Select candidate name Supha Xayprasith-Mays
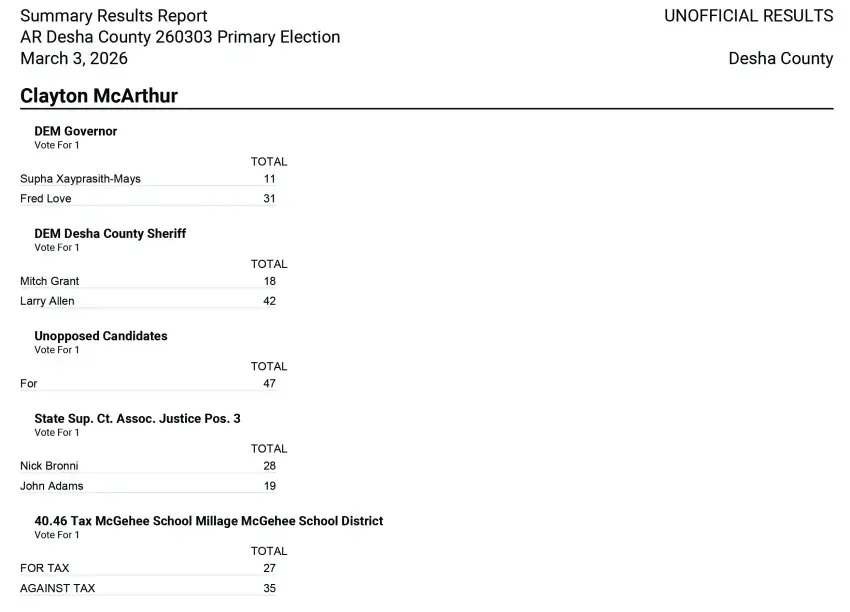Screen dimensions: 850x612 coord(80,179)
